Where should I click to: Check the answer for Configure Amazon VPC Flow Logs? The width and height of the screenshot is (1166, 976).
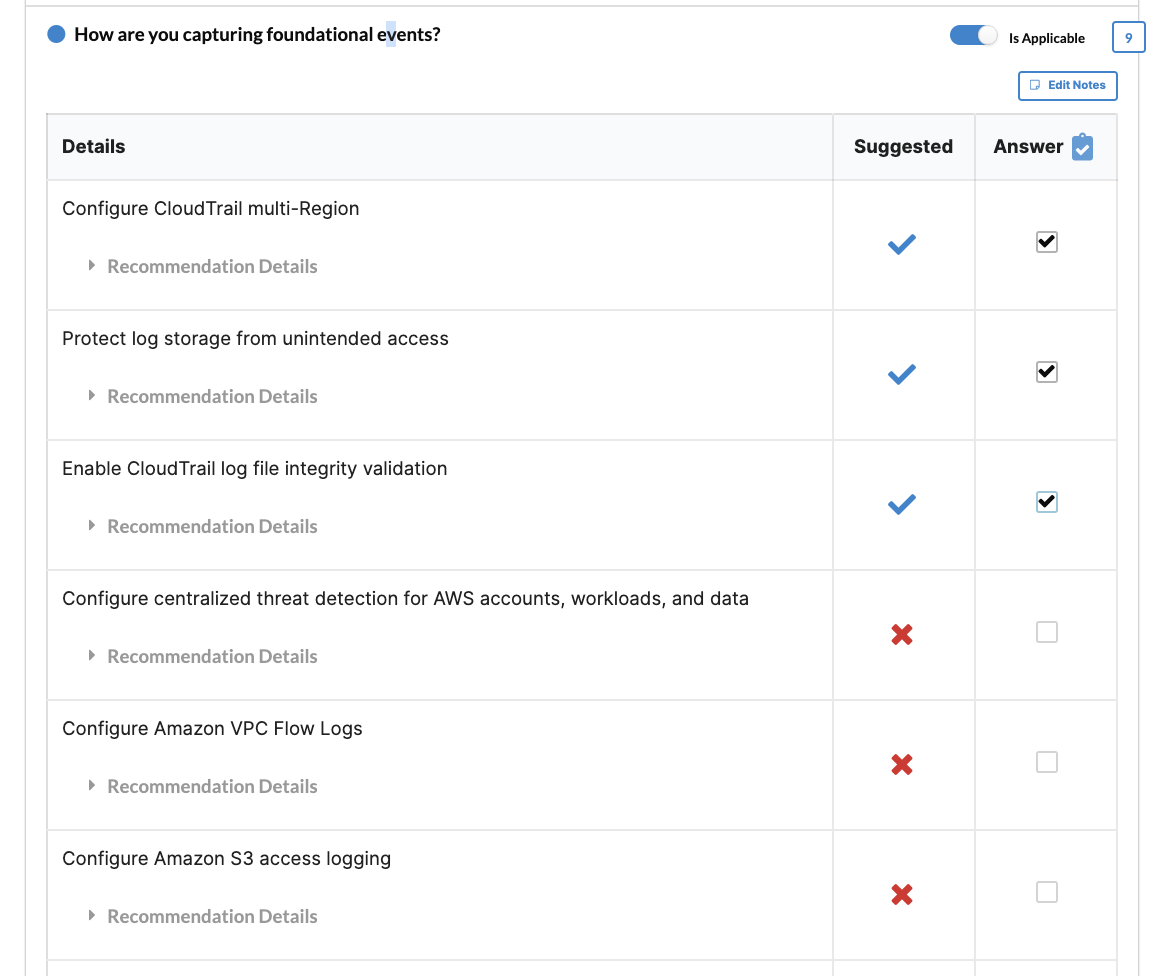click(x=1046, y=762)
